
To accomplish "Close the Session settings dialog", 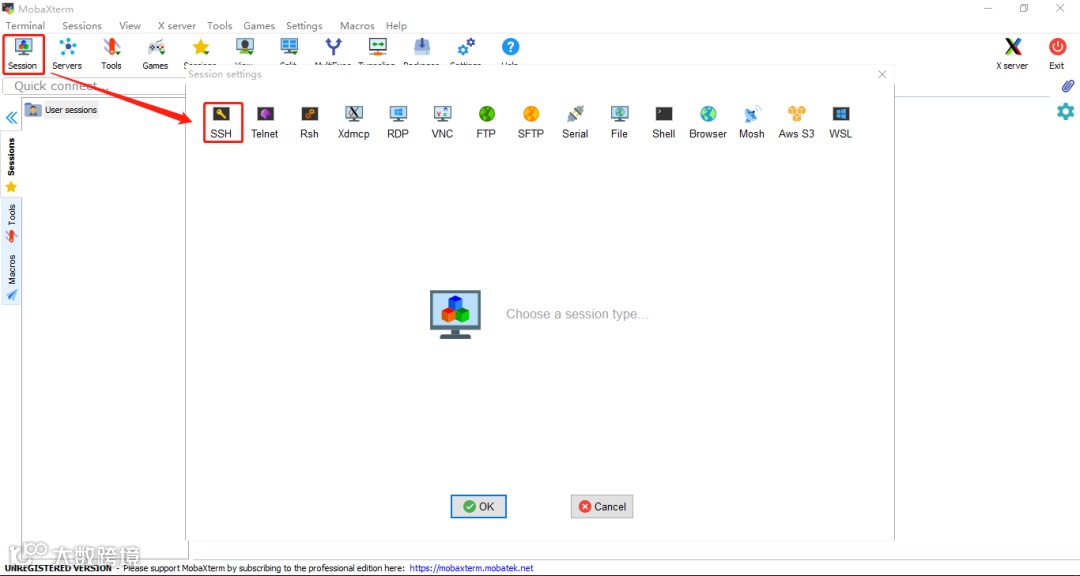I will pos(882,74).
